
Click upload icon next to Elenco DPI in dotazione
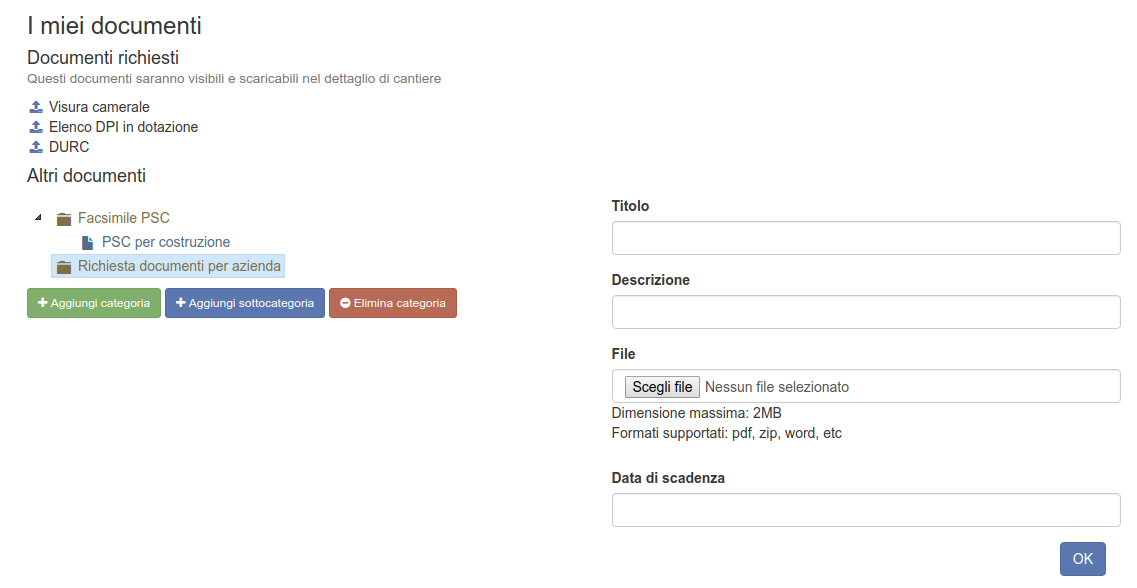pos(36,127)
